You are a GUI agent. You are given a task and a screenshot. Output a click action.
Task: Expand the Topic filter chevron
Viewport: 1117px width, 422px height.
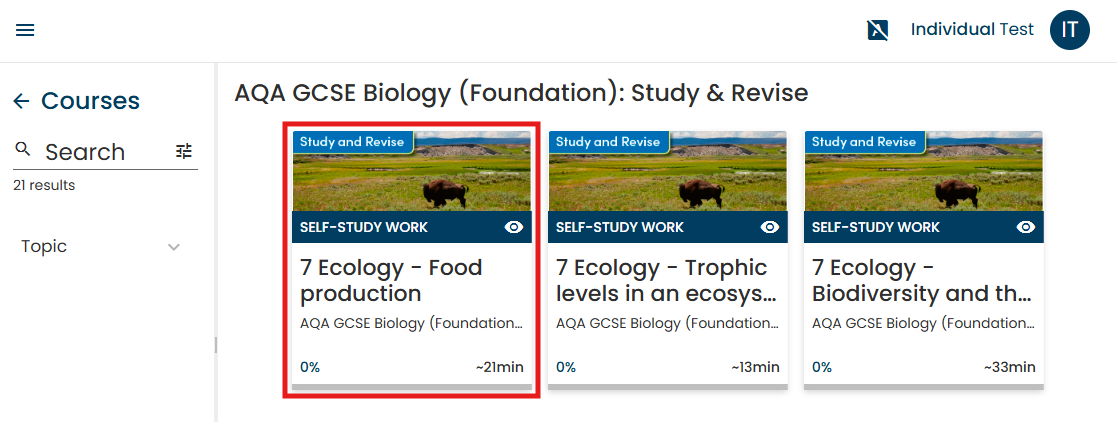click(174, 247)
